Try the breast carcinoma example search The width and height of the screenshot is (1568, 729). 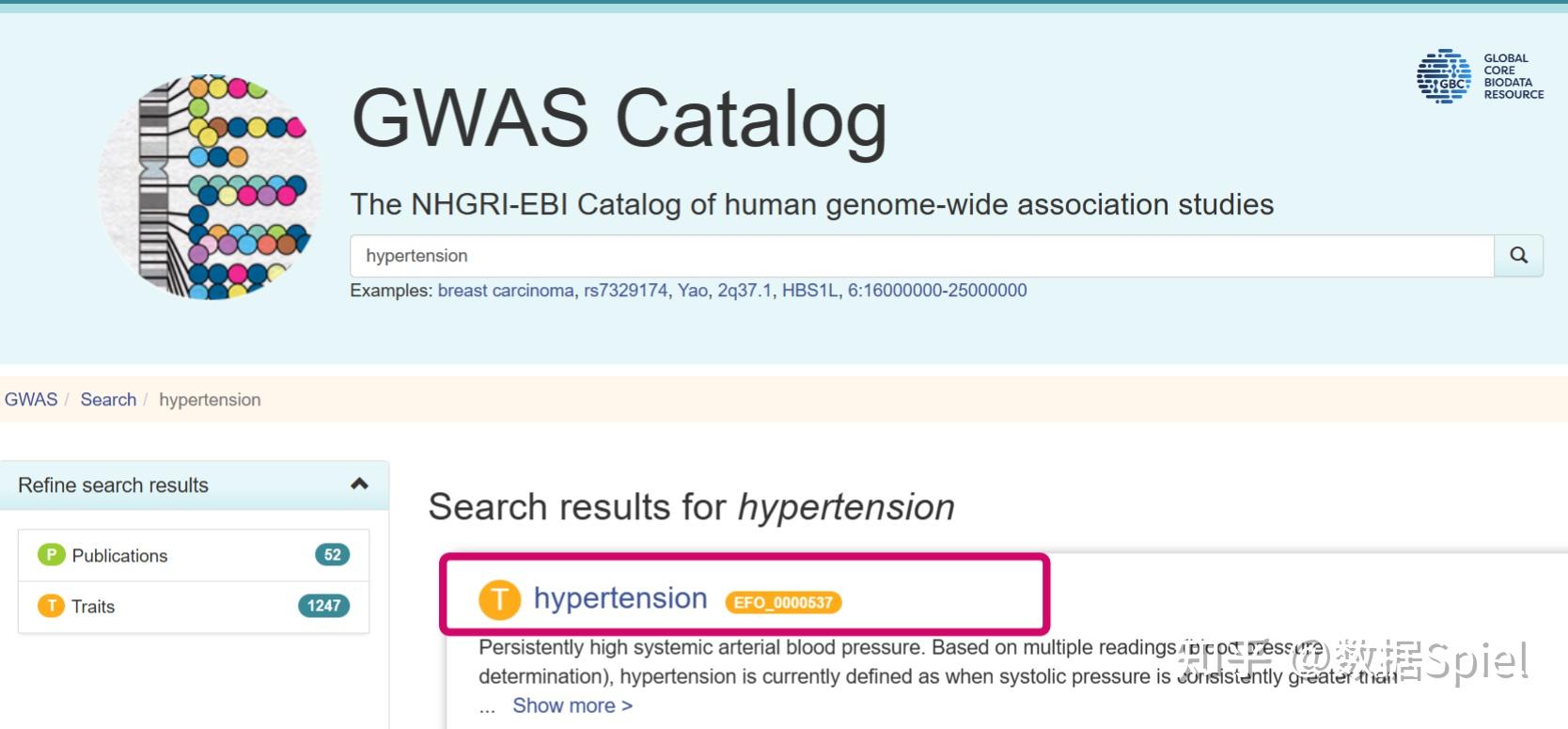tap(506, 291)
